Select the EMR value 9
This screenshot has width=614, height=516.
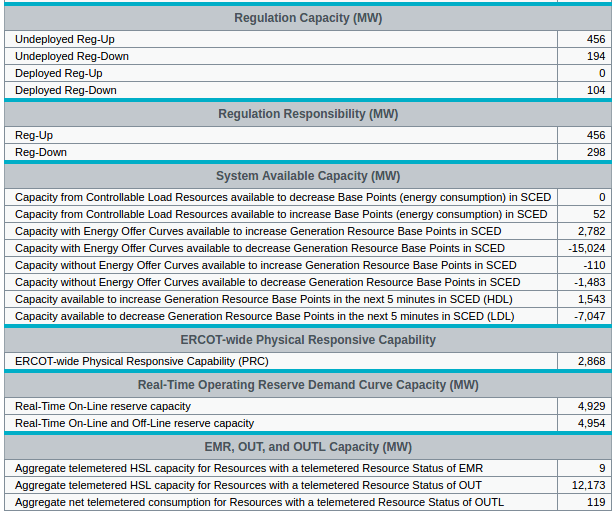tap(602, 469)
